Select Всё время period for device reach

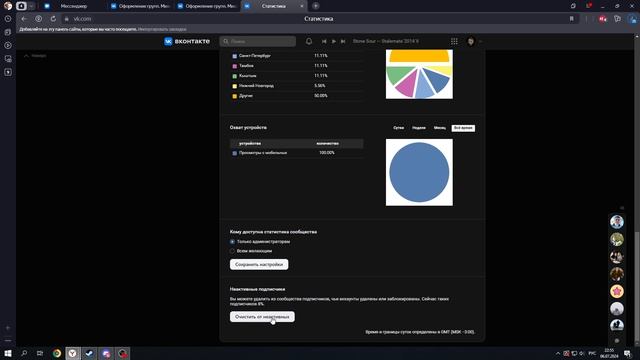463,128
